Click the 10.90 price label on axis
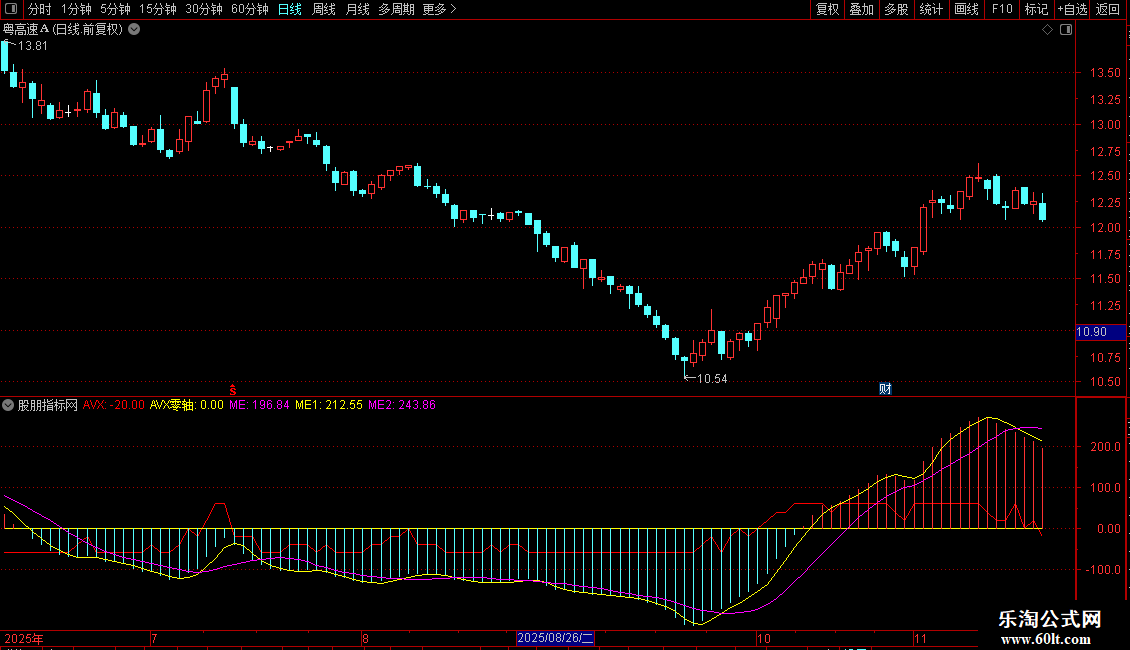The width and height of the screenshot is (1130, 650). pyautogui.click(x=1091, y=332)
